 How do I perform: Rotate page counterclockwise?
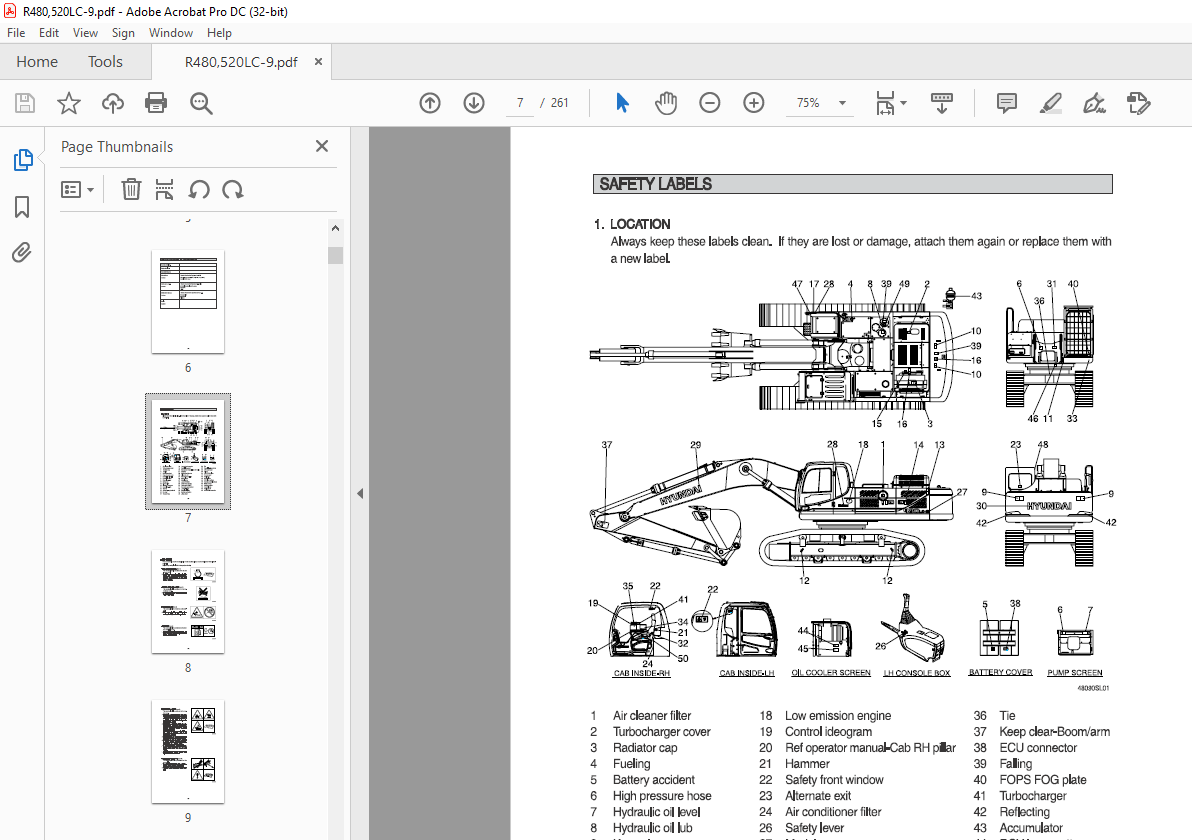click(199, 189)
